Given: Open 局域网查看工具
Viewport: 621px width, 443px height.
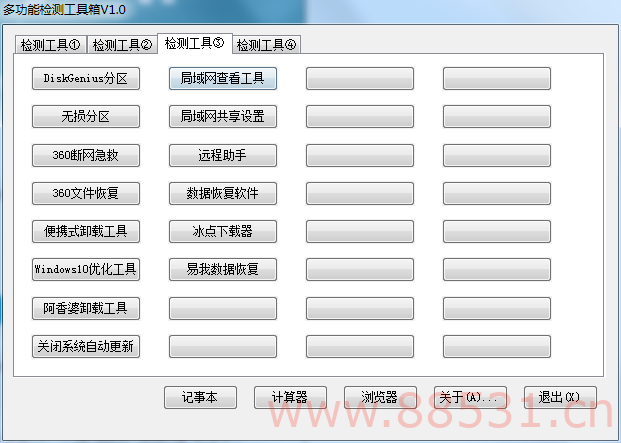Looking at the screenshot, I should [223, 78].
